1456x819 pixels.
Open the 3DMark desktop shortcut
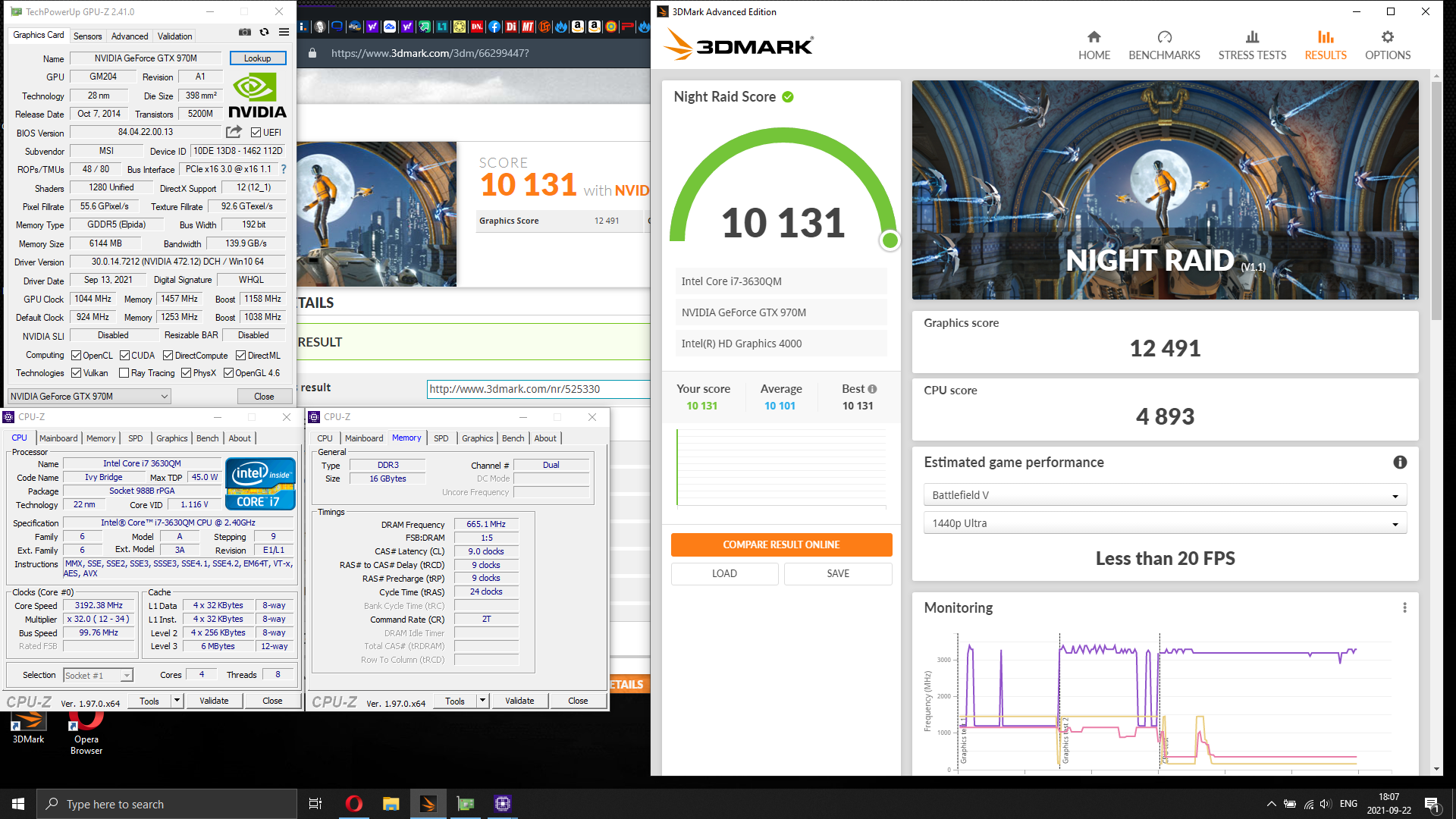(28, 728)
